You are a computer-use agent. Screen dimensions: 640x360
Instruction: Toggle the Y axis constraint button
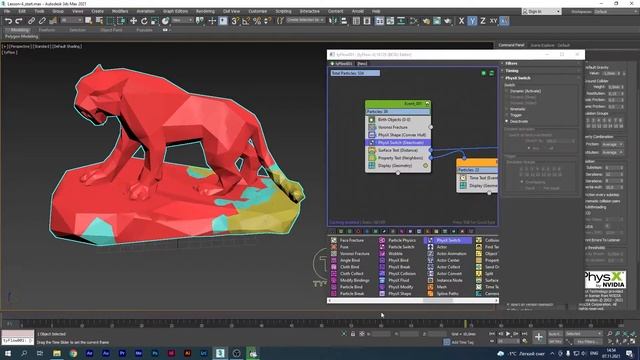[x=472, y=20]
